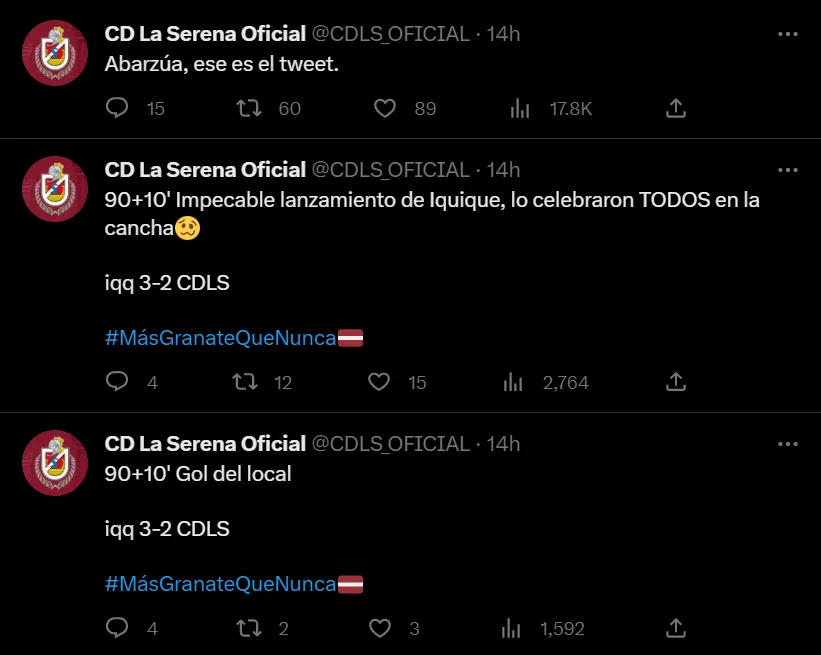
Task: Open view analytics showing 17.8K views
Action: [520, 108]
